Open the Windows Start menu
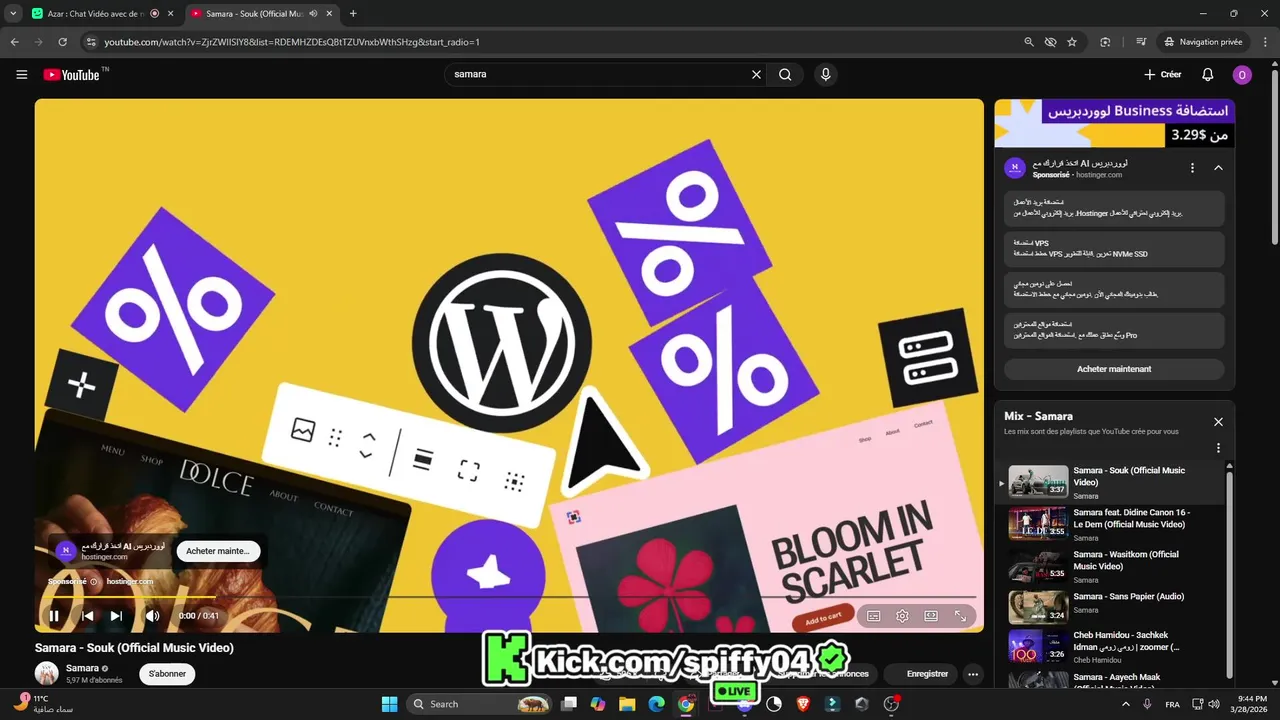This screenshot has height=720, width=1280. 390,704
